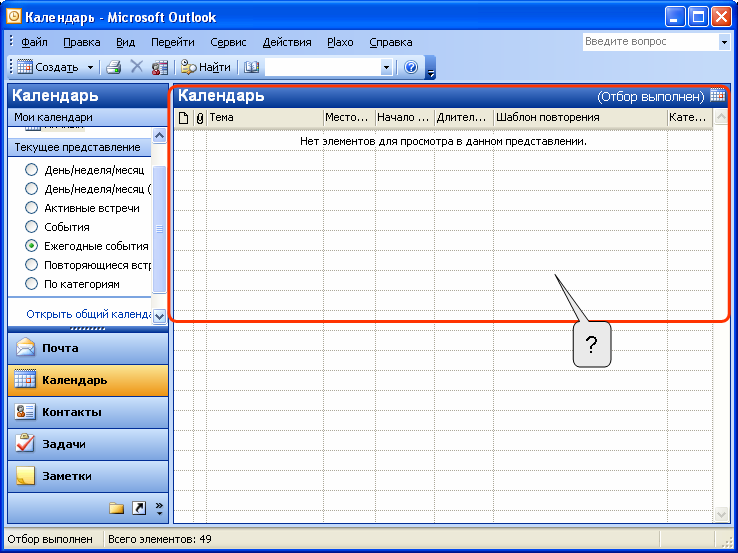Click the list scroll up arrow
Screen dimensions: 738x553
coord(721,117)
